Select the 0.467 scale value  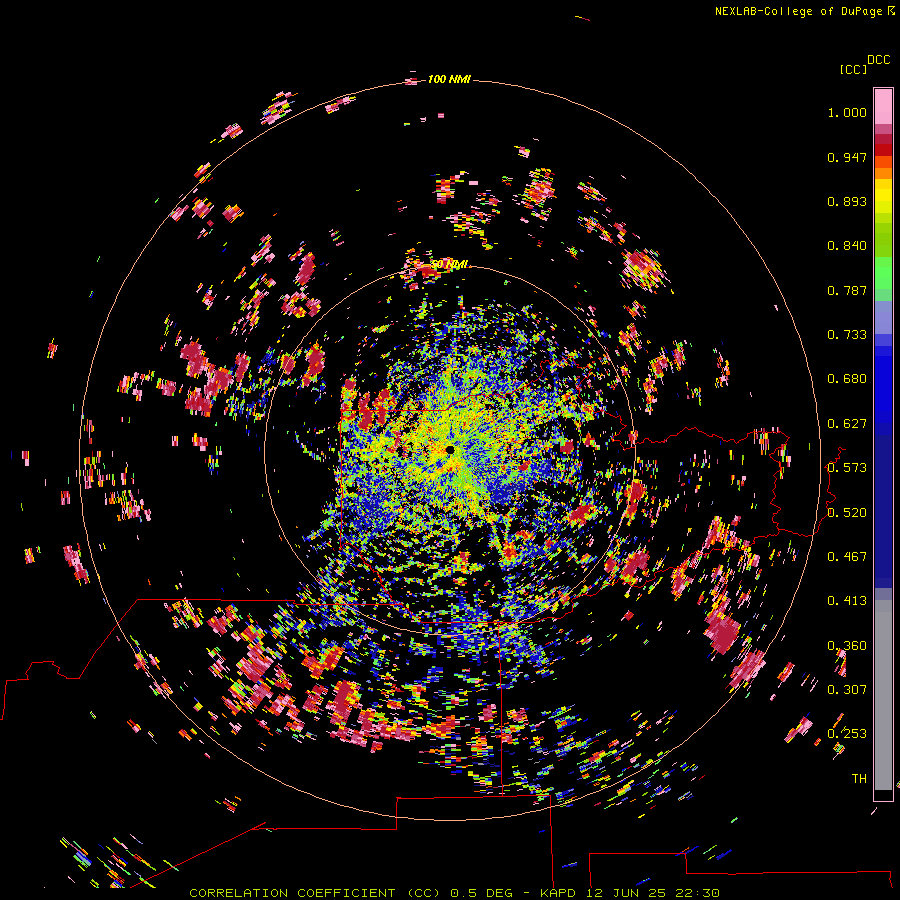point(847,557)
